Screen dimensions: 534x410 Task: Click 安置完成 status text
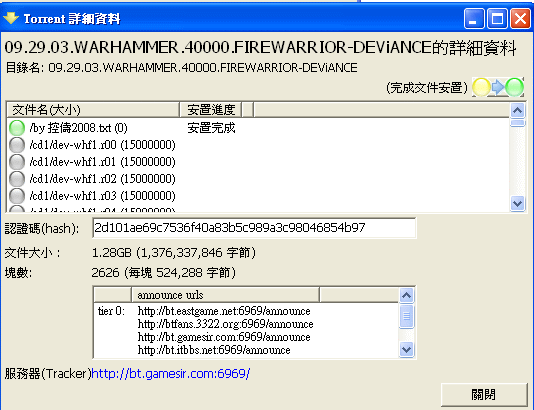click(x=211, y=128)
